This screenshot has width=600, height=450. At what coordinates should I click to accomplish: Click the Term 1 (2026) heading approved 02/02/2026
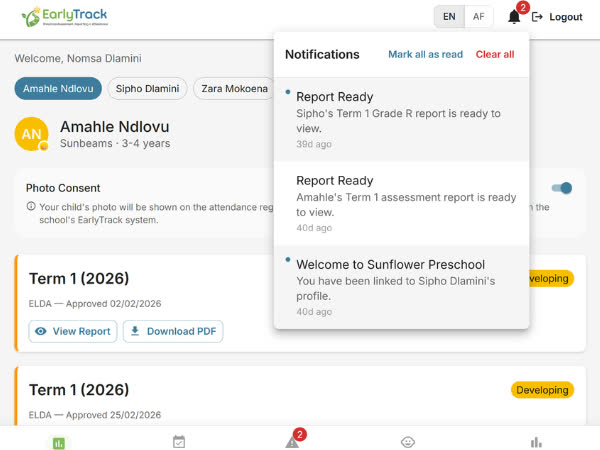pyautogui.click(x=79, y=279)
